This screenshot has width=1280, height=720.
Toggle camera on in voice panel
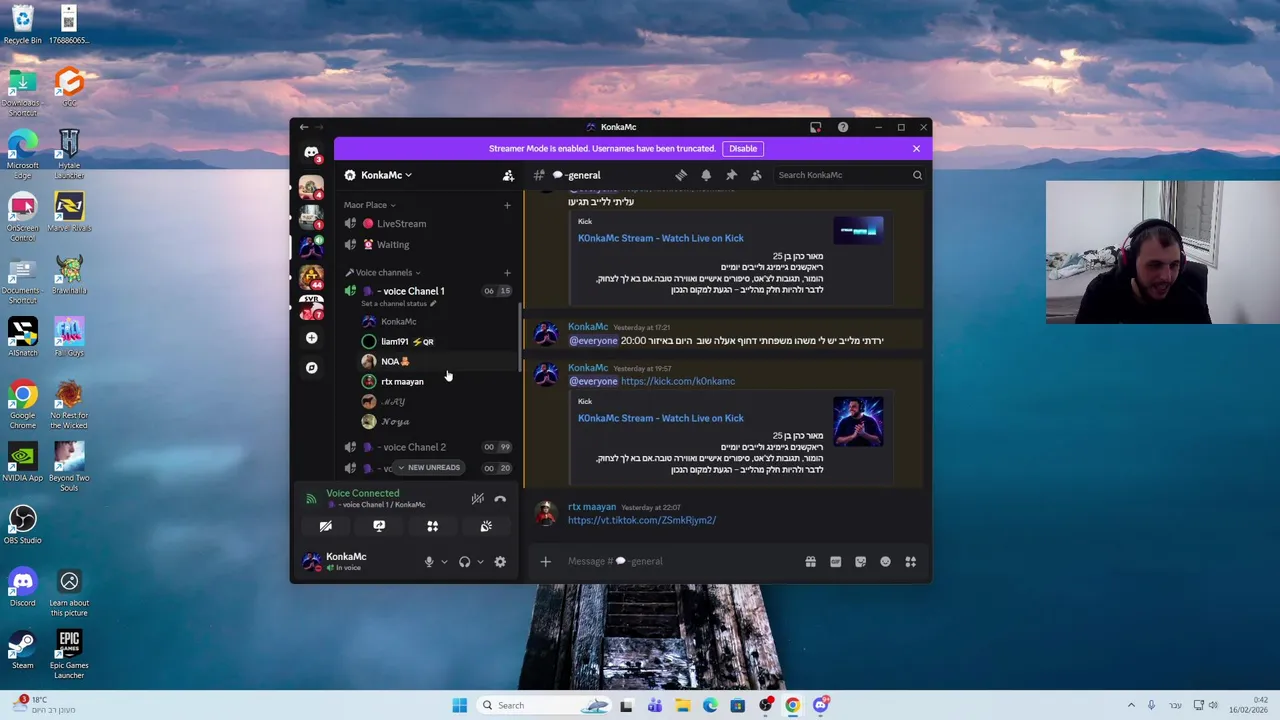click(325, 526)
